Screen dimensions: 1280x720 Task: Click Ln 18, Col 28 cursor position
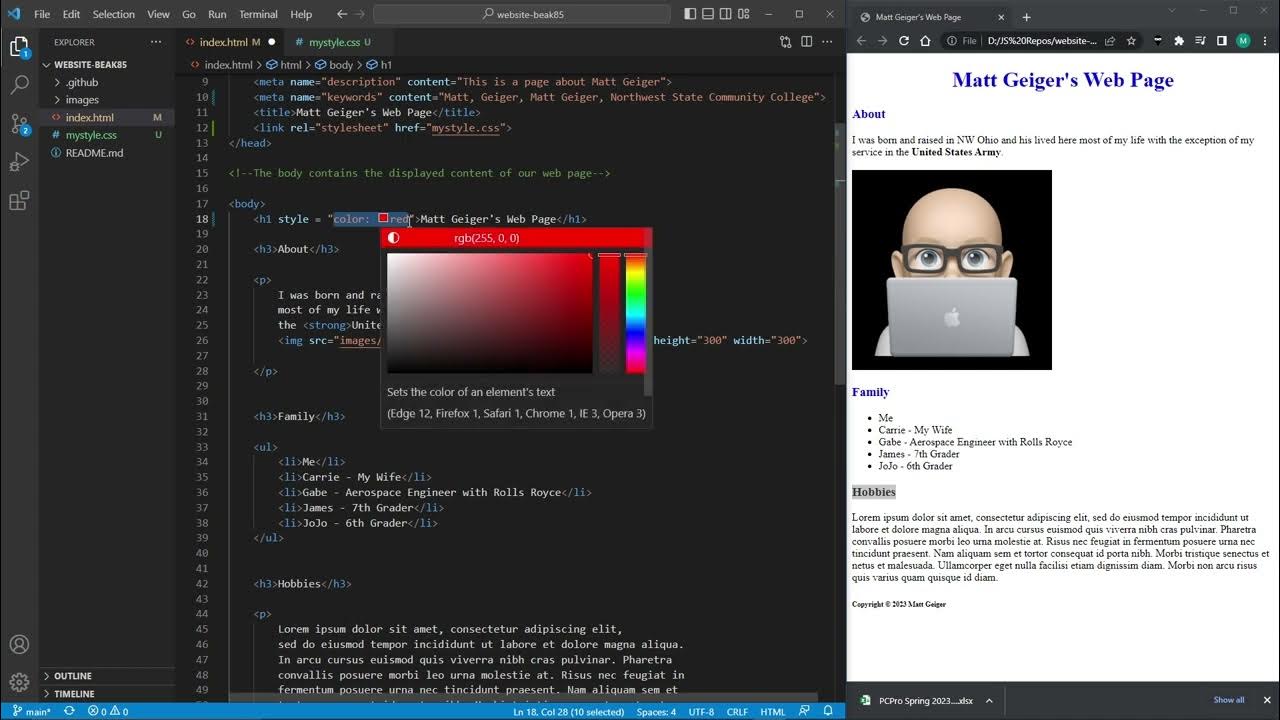(x=569, y=711)
